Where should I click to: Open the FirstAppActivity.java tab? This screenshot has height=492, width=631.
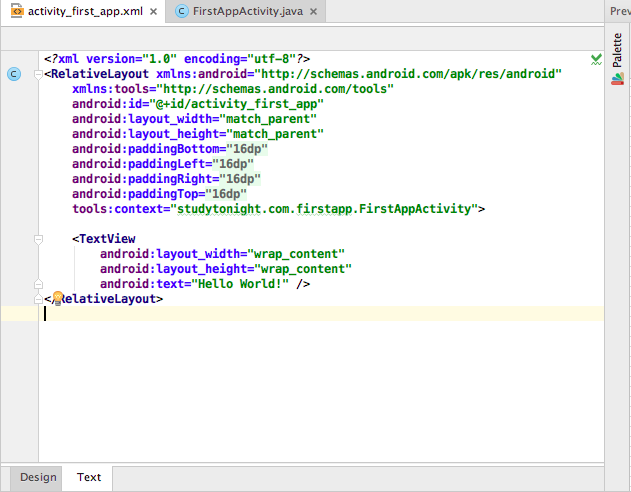click(247, 11)
